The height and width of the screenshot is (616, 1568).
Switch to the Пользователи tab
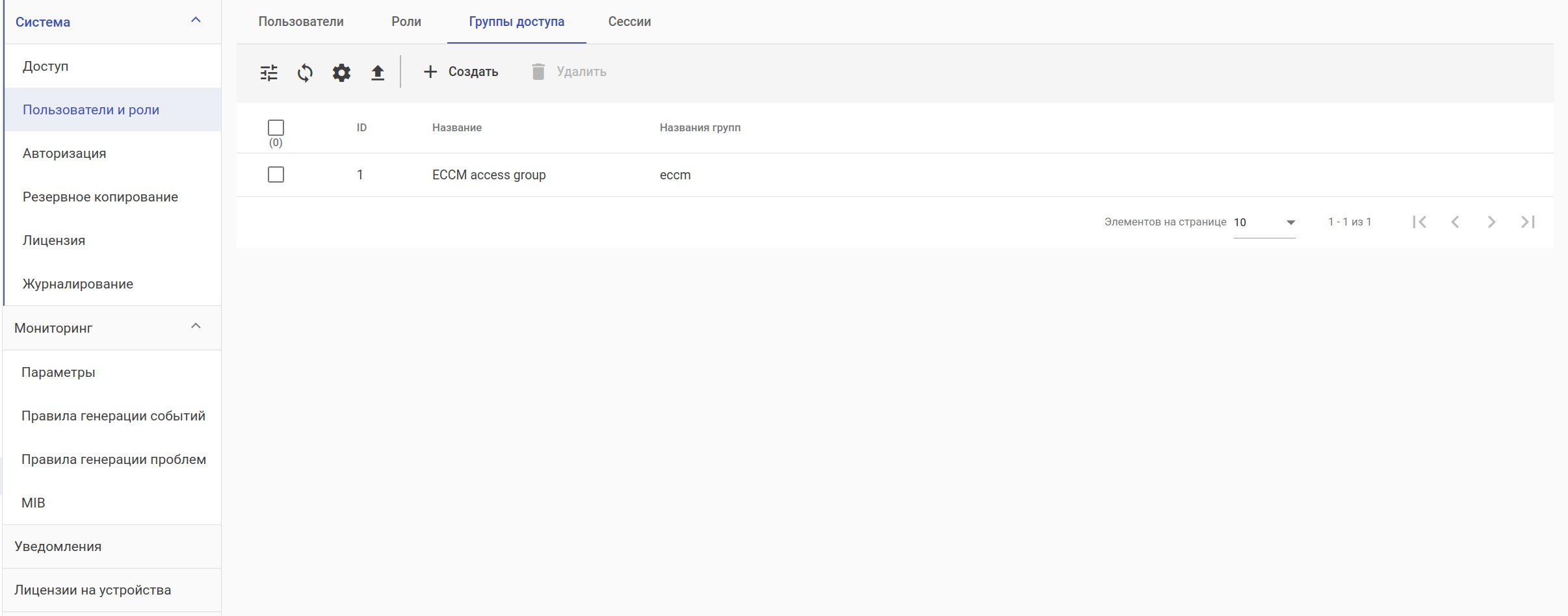(301, 21)
